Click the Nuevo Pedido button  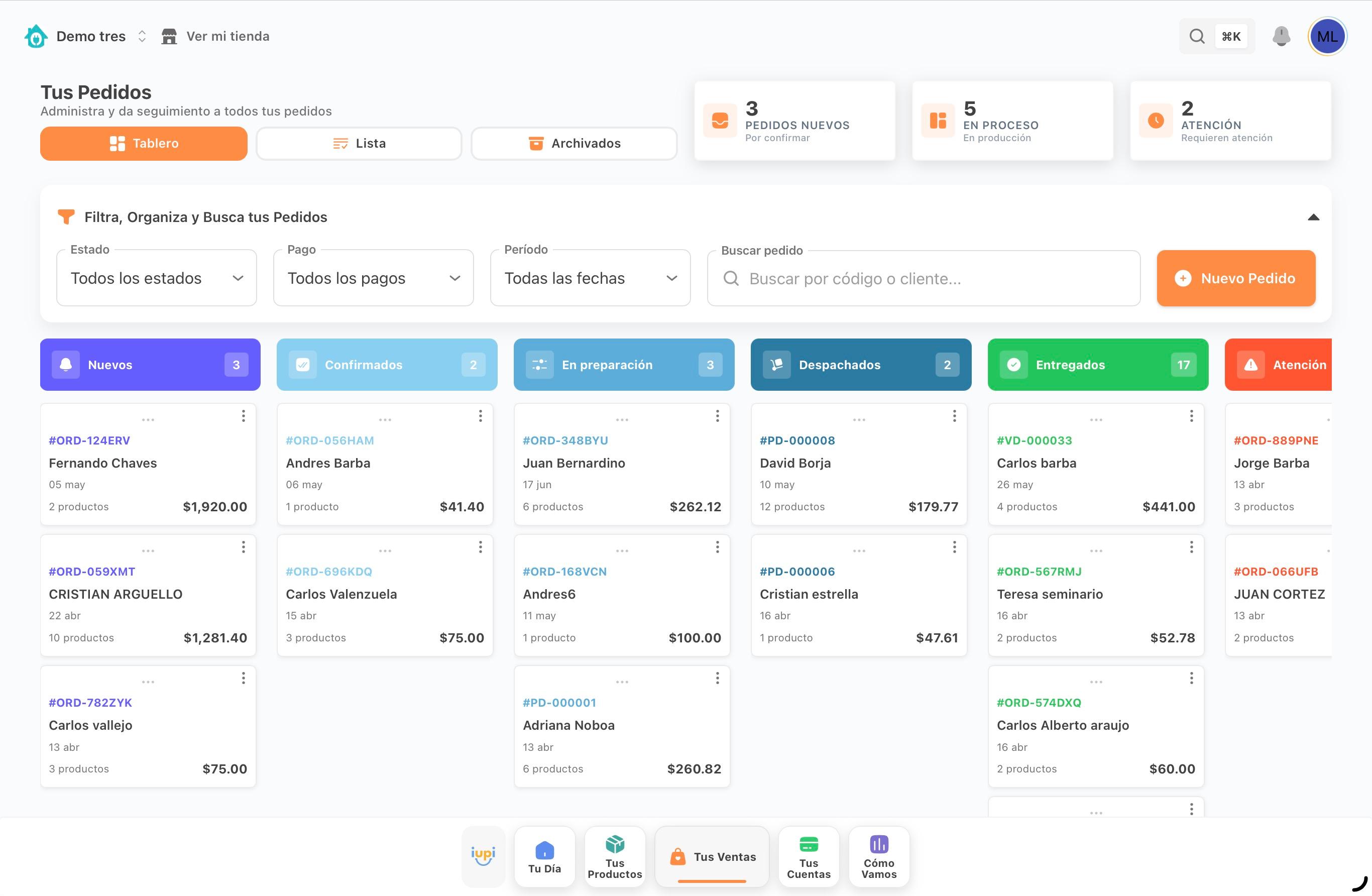[1236, 278]
